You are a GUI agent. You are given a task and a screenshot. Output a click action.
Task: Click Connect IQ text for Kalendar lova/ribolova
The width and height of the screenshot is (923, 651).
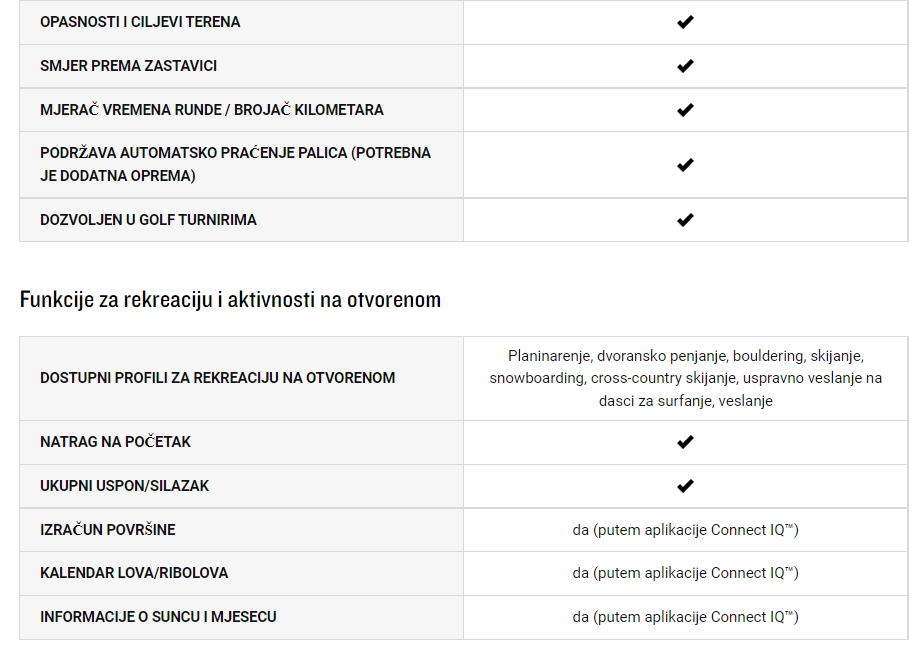(686, 573)
